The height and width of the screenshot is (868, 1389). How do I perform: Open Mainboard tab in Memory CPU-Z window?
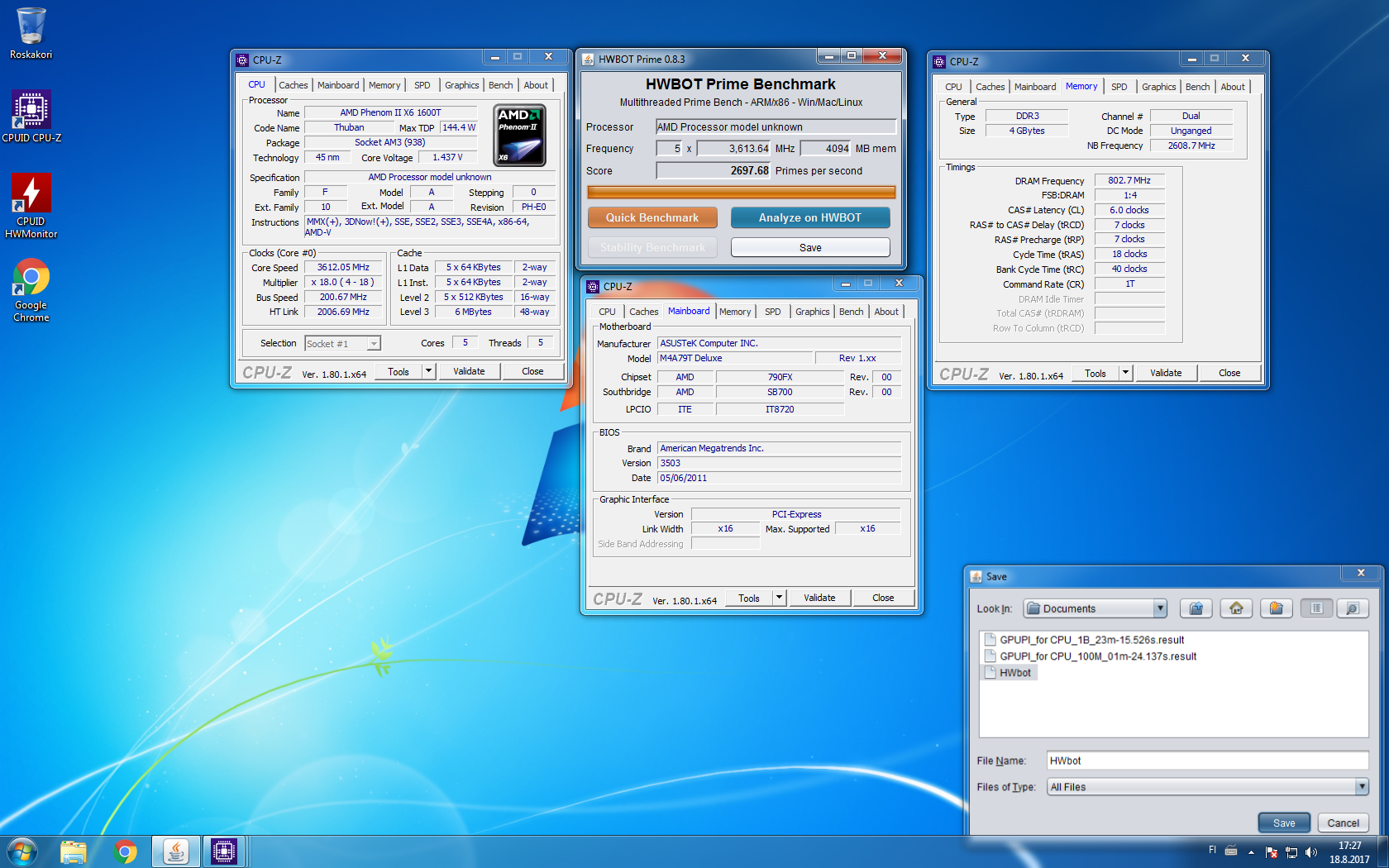click(x=1035, y=87)
